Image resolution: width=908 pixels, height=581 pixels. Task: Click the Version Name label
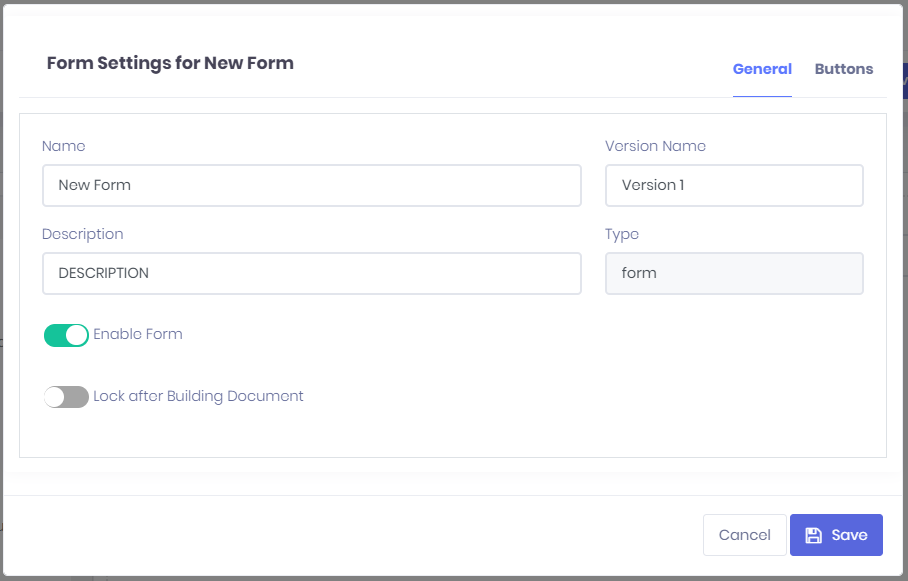pos(655,146)
